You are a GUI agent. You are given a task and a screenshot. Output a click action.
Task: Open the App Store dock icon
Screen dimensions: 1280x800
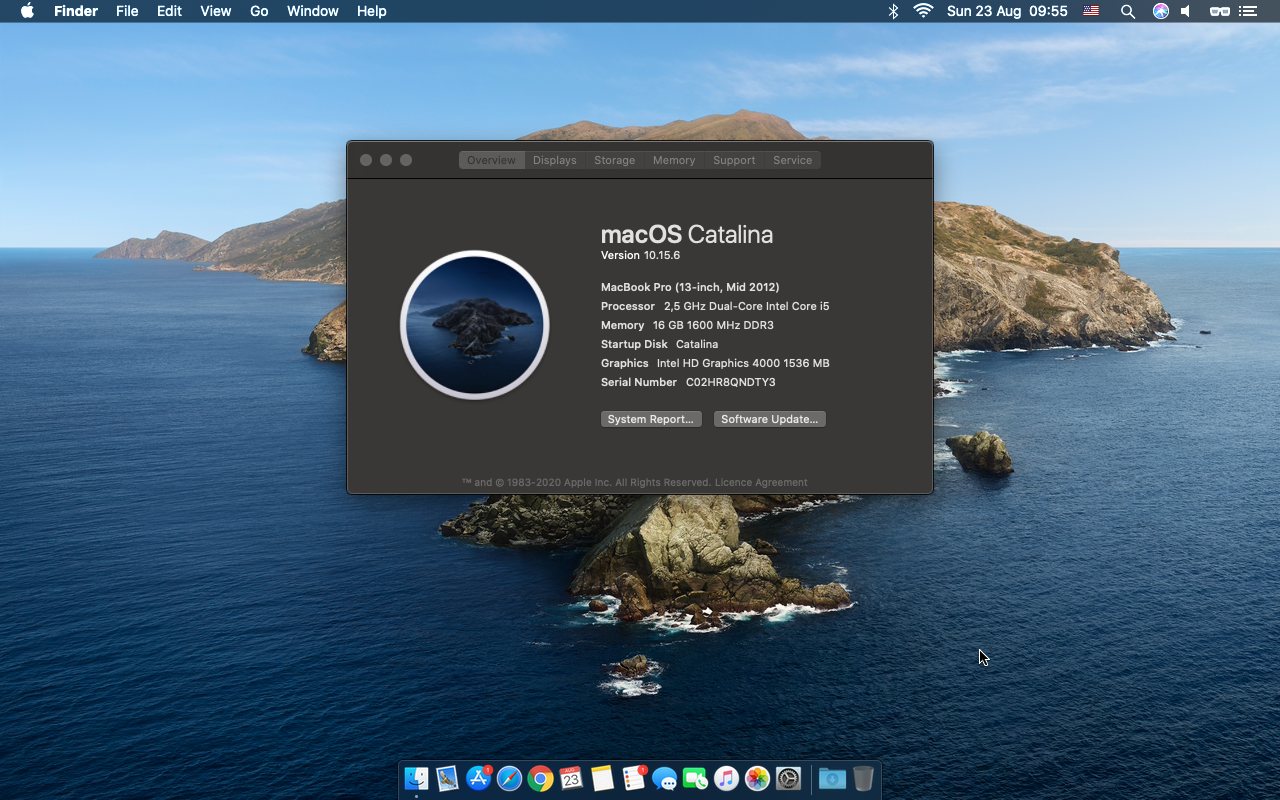[x=479, y=778]
